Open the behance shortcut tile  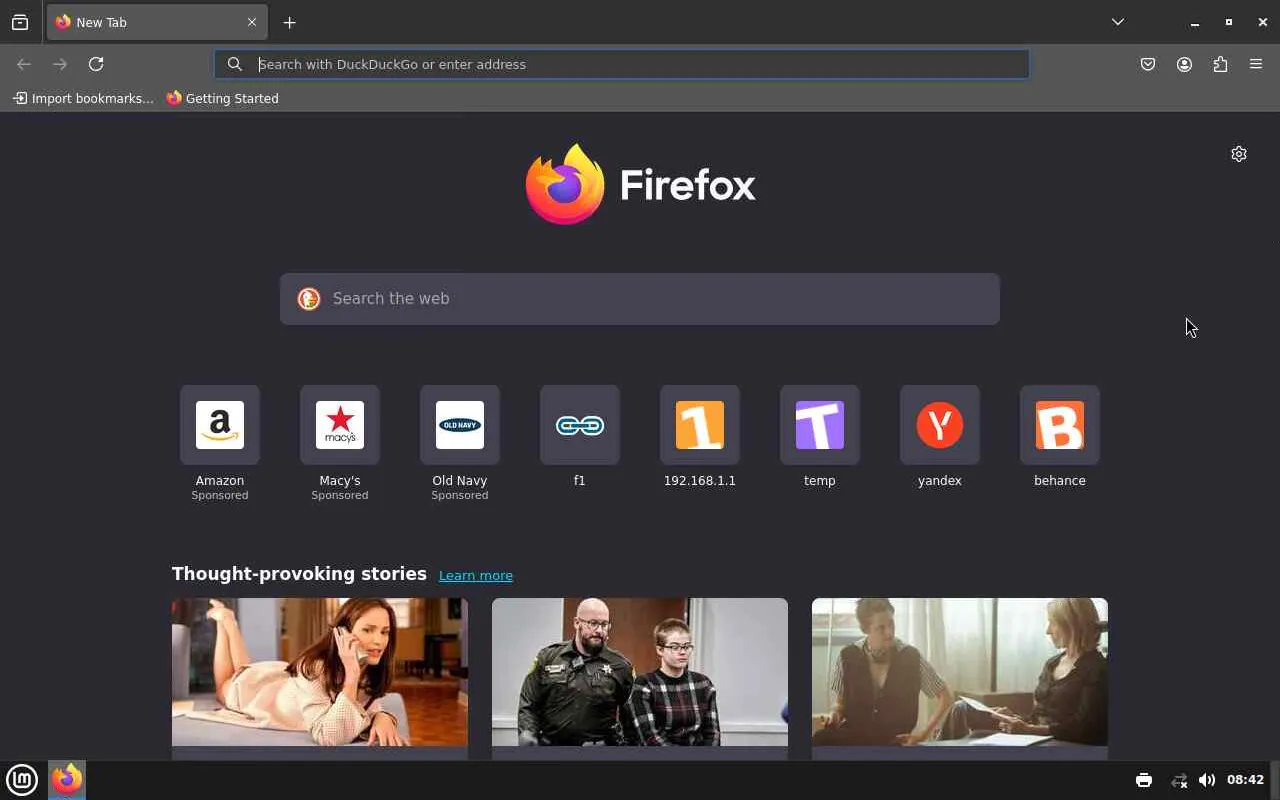coord(1060,437)
